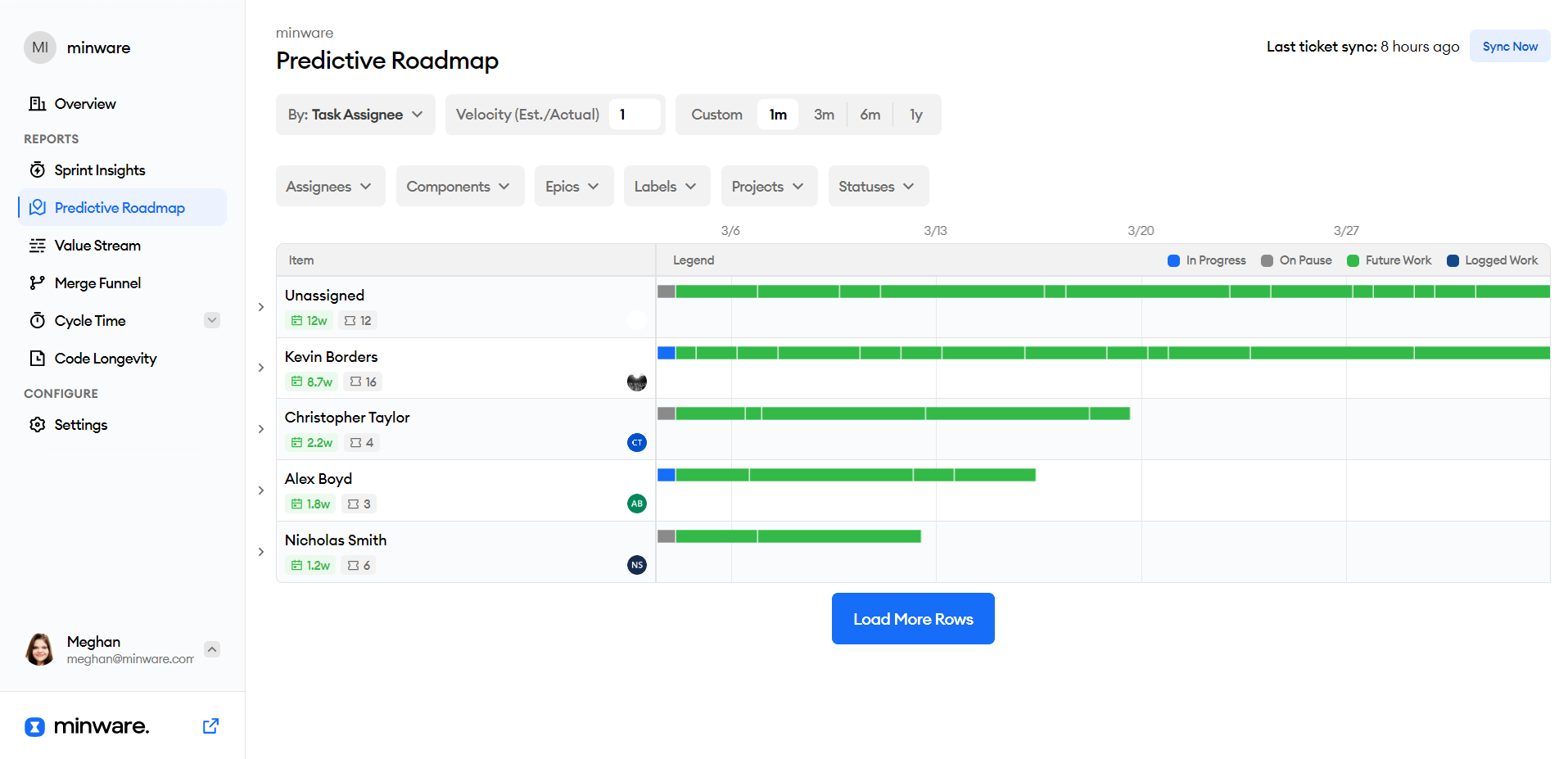Switch the timeframe to 3m
Screen dimensions: 1568x759
824,115
